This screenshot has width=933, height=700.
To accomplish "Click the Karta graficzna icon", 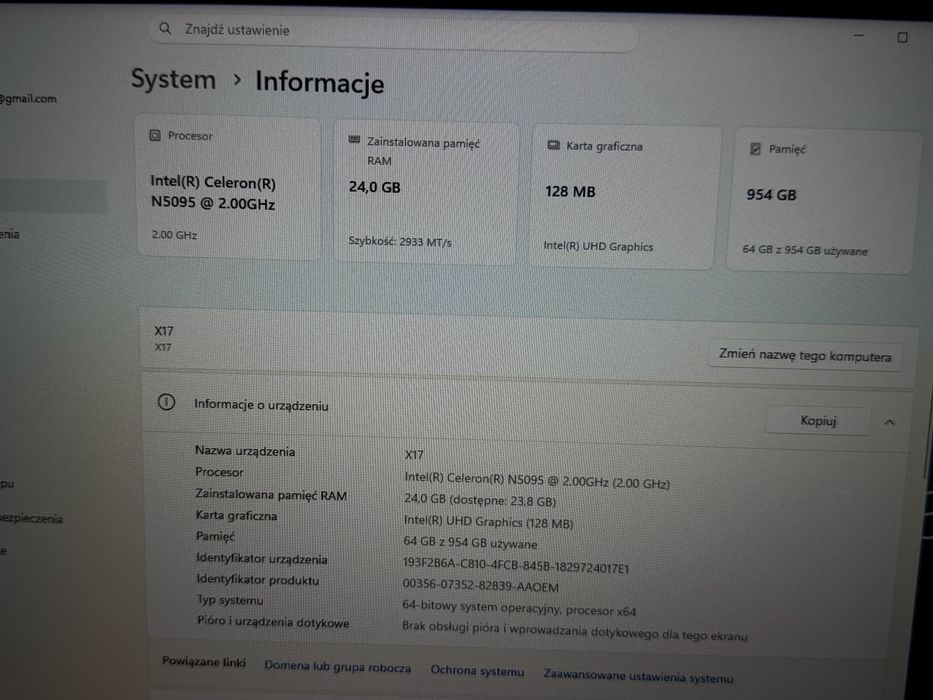I will [x=553, y=145].
